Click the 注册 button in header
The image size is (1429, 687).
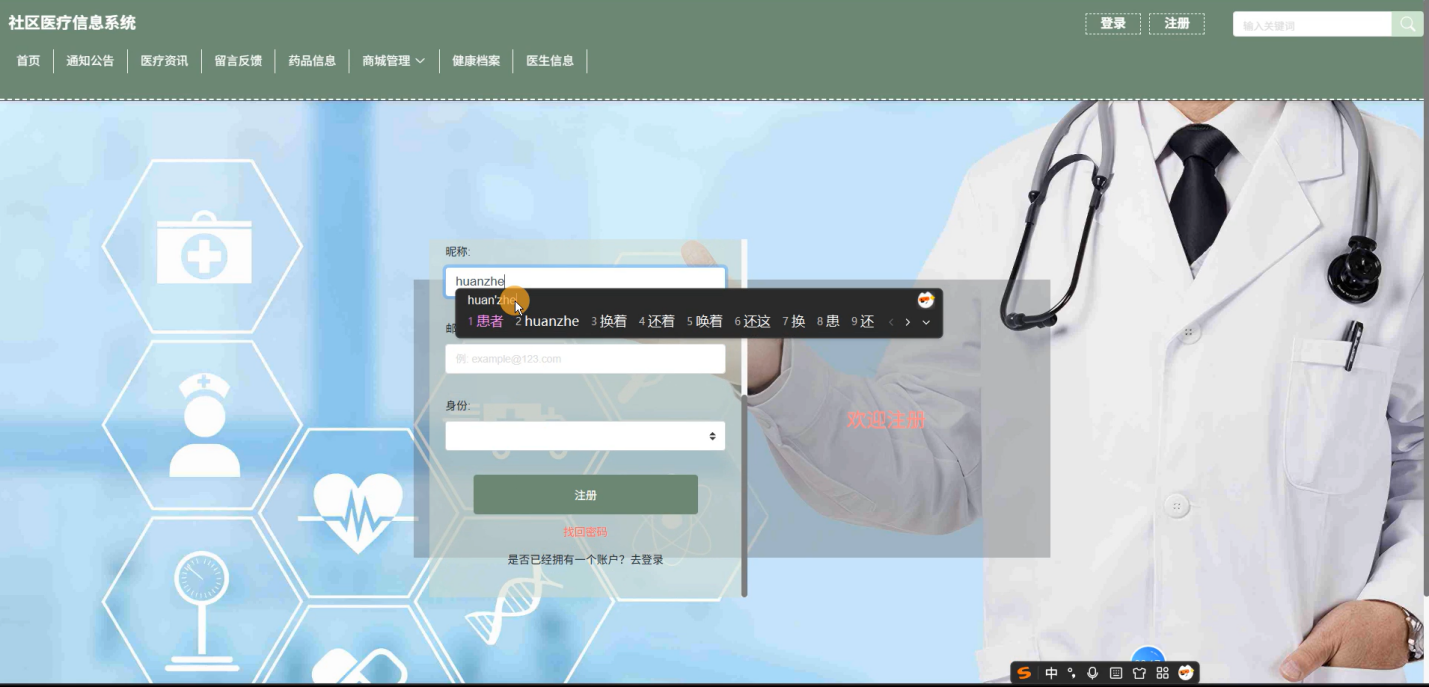click(x=1177, y=24)
